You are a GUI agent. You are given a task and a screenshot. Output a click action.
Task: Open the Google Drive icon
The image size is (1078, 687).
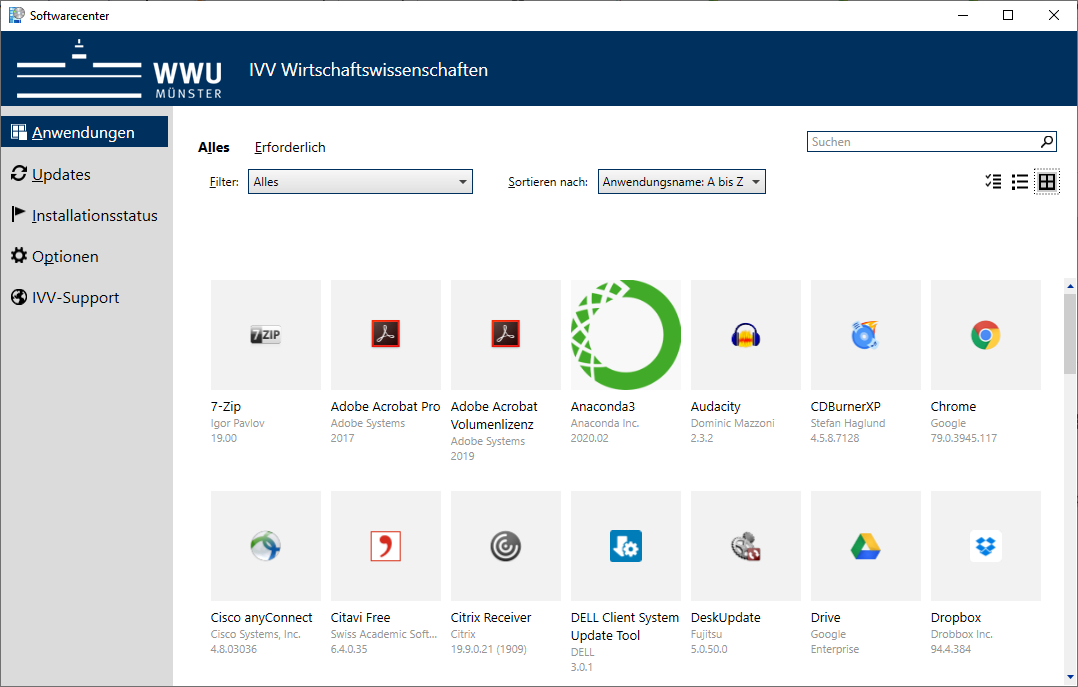[866, 546]
